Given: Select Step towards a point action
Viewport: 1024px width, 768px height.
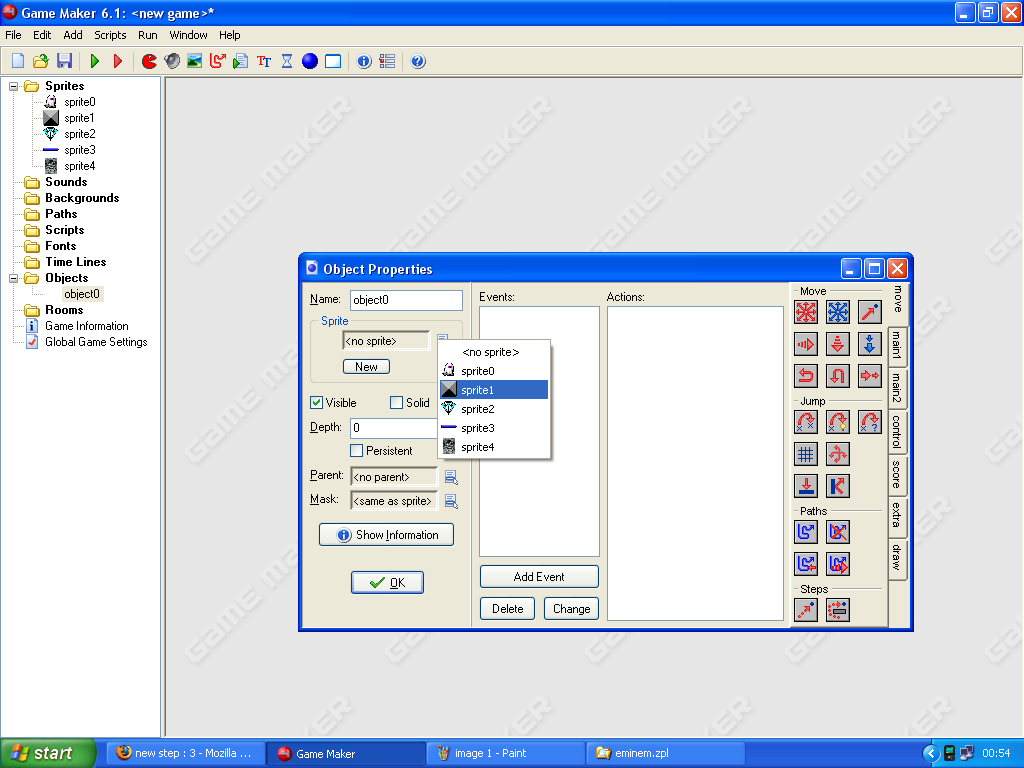Looking at the screenshot, I should 806,610.
